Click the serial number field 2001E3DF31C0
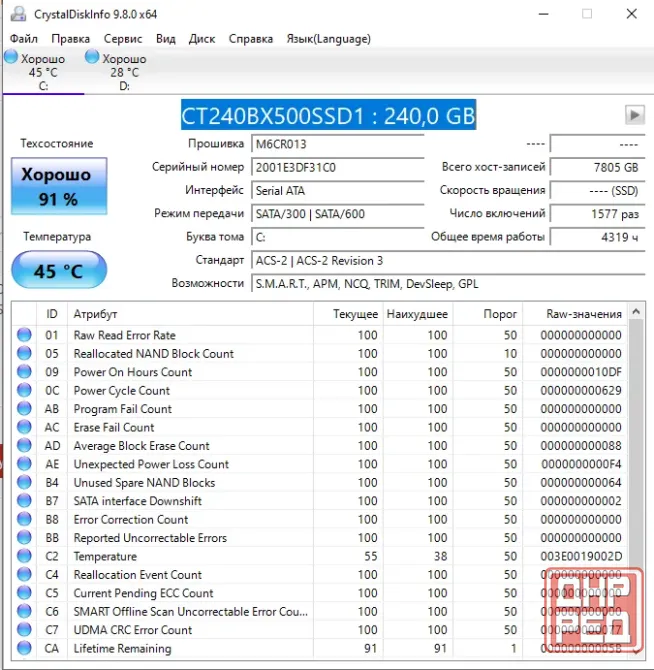This screenshot has height=670, width=654. tap(337, 167)
